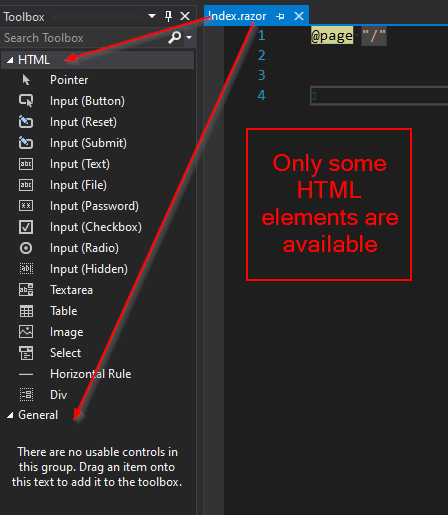The image size is (448, 515).
Task: Select the Div label
Action: click(59, 395)
